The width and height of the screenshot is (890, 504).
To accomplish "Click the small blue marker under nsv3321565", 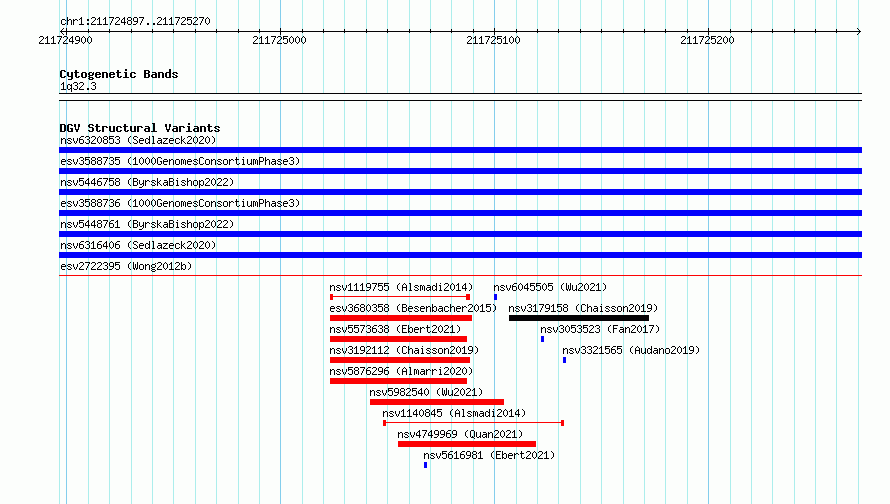I will point(564,360).
